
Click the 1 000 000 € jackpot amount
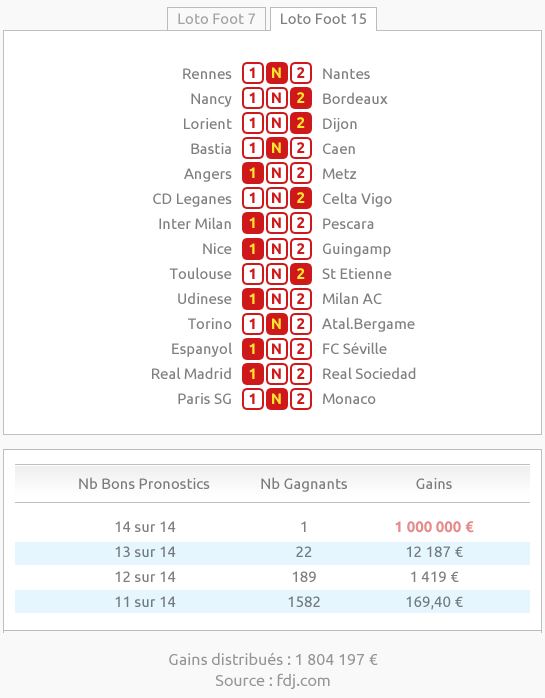(434, 527)
